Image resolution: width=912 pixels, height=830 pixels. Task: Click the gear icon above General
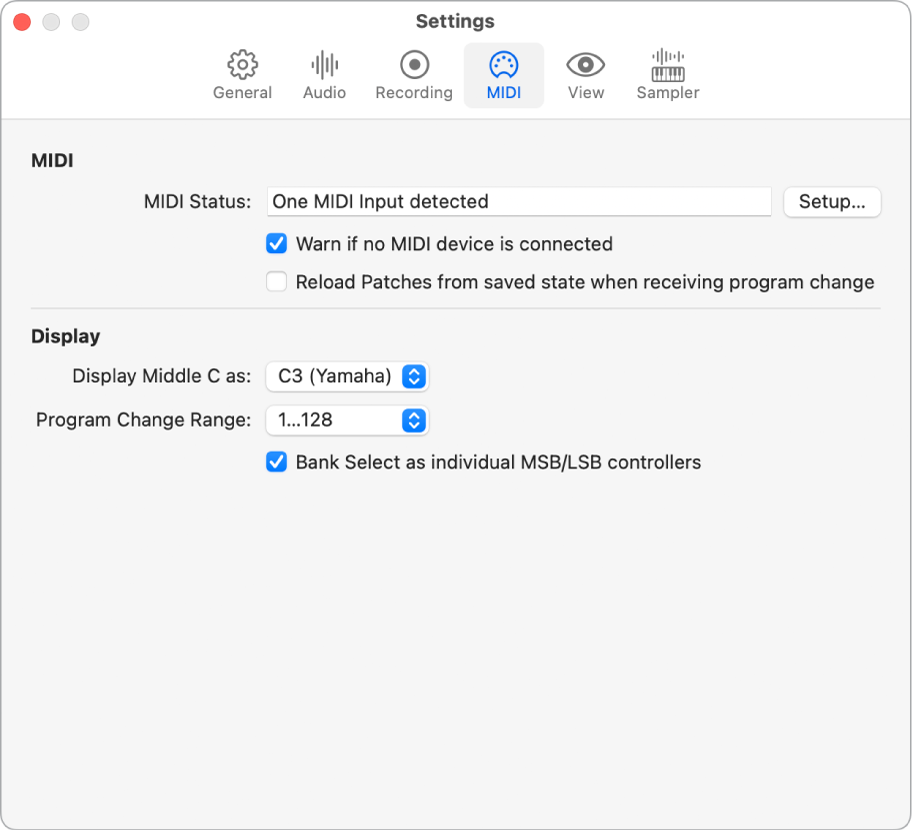[241, 64]
